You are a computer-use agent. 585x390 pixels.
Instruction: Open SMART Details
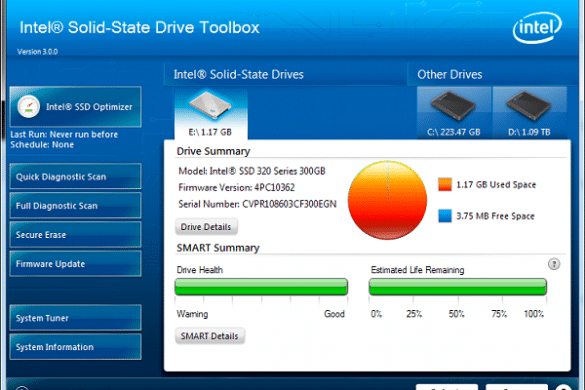209,336
